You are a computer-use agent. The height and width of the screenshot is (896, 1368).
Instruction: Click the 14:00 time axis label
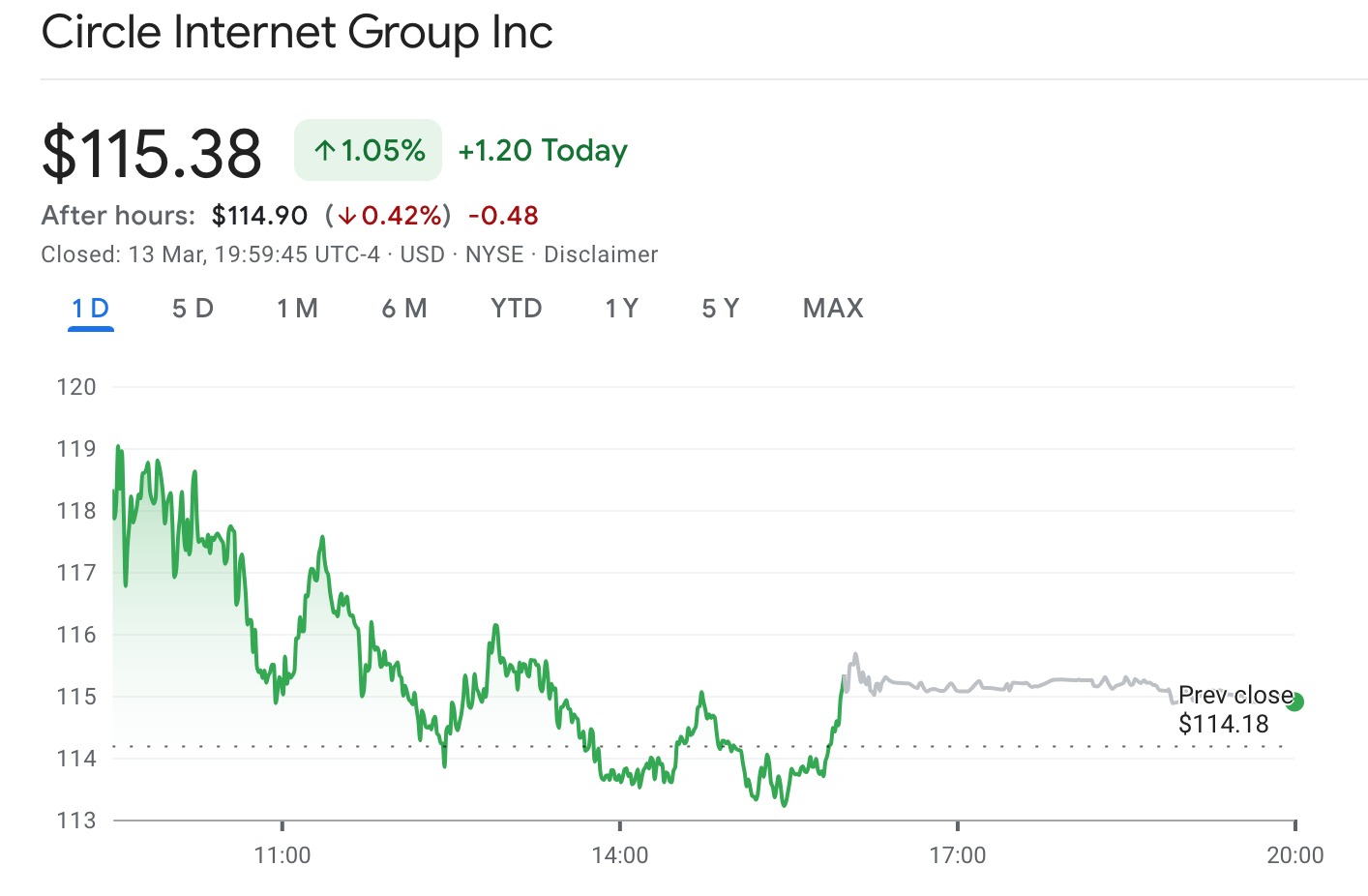[620, 855]
